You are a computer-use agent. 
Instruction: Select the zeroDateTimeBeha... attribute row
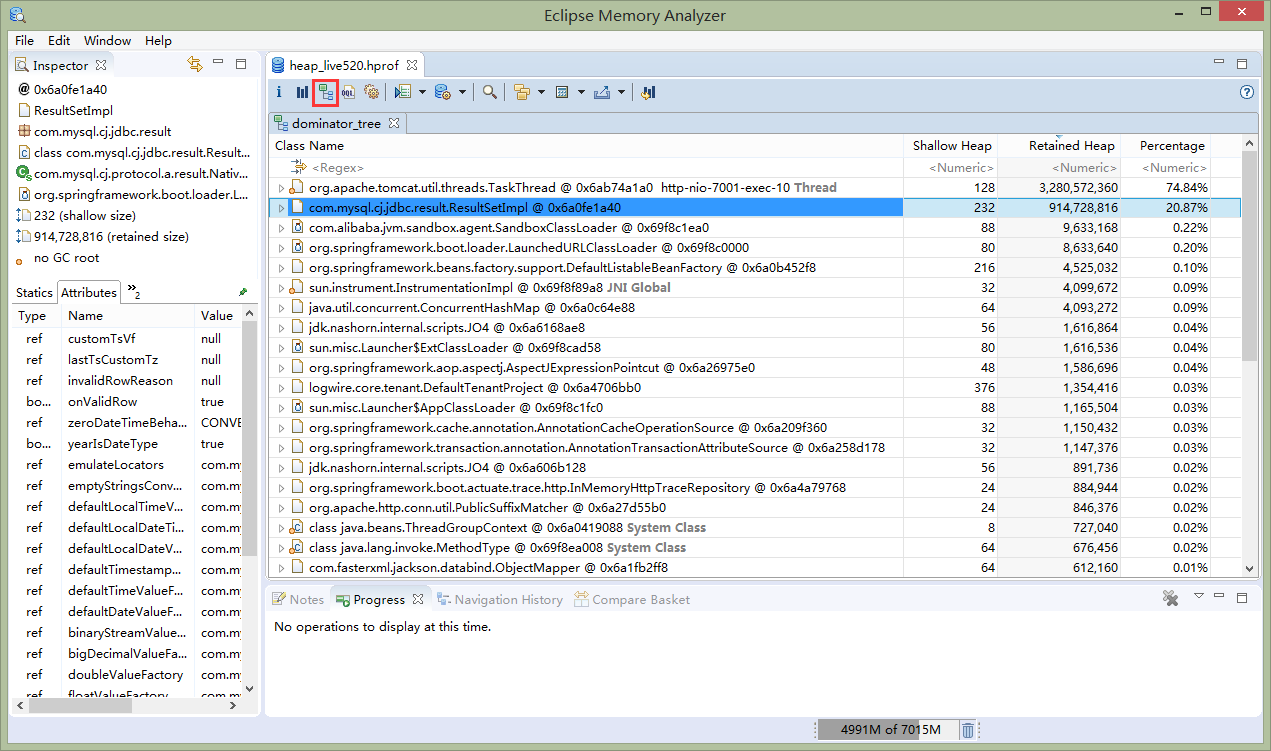pyautogui.click(x=126, y=422)
